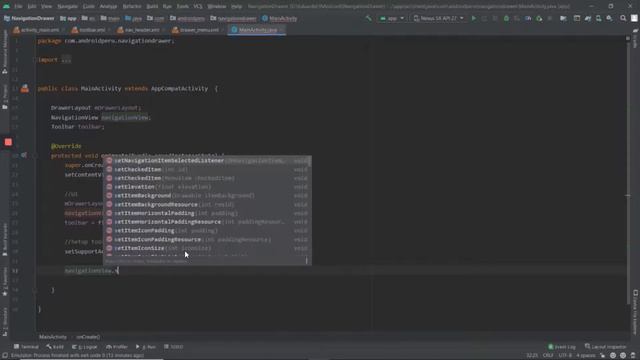
Task: Choose setItemBackground suggestion
Action: click(207, 196)
